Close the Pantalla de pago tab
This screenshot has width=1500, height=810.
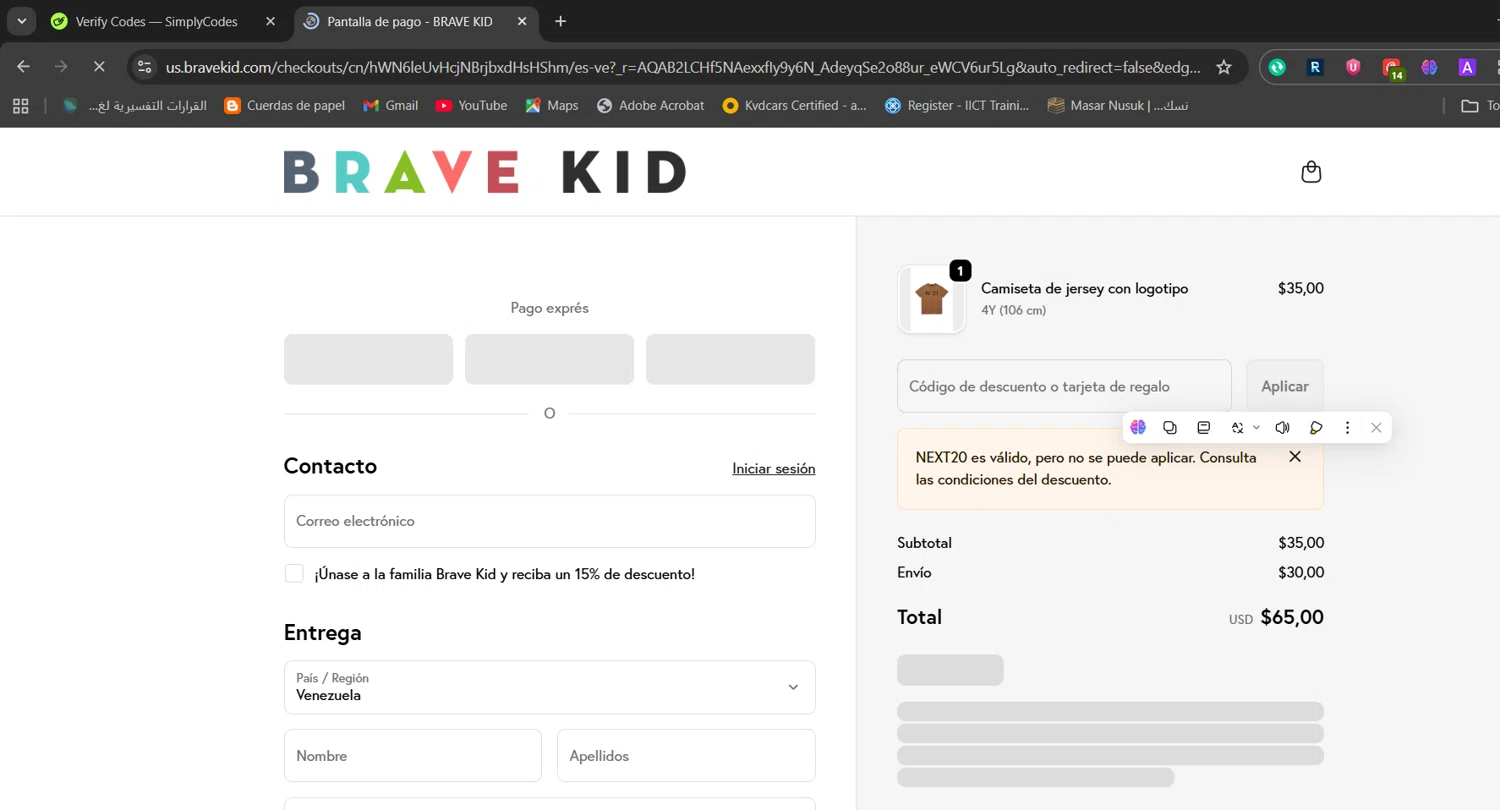(521, 21)
